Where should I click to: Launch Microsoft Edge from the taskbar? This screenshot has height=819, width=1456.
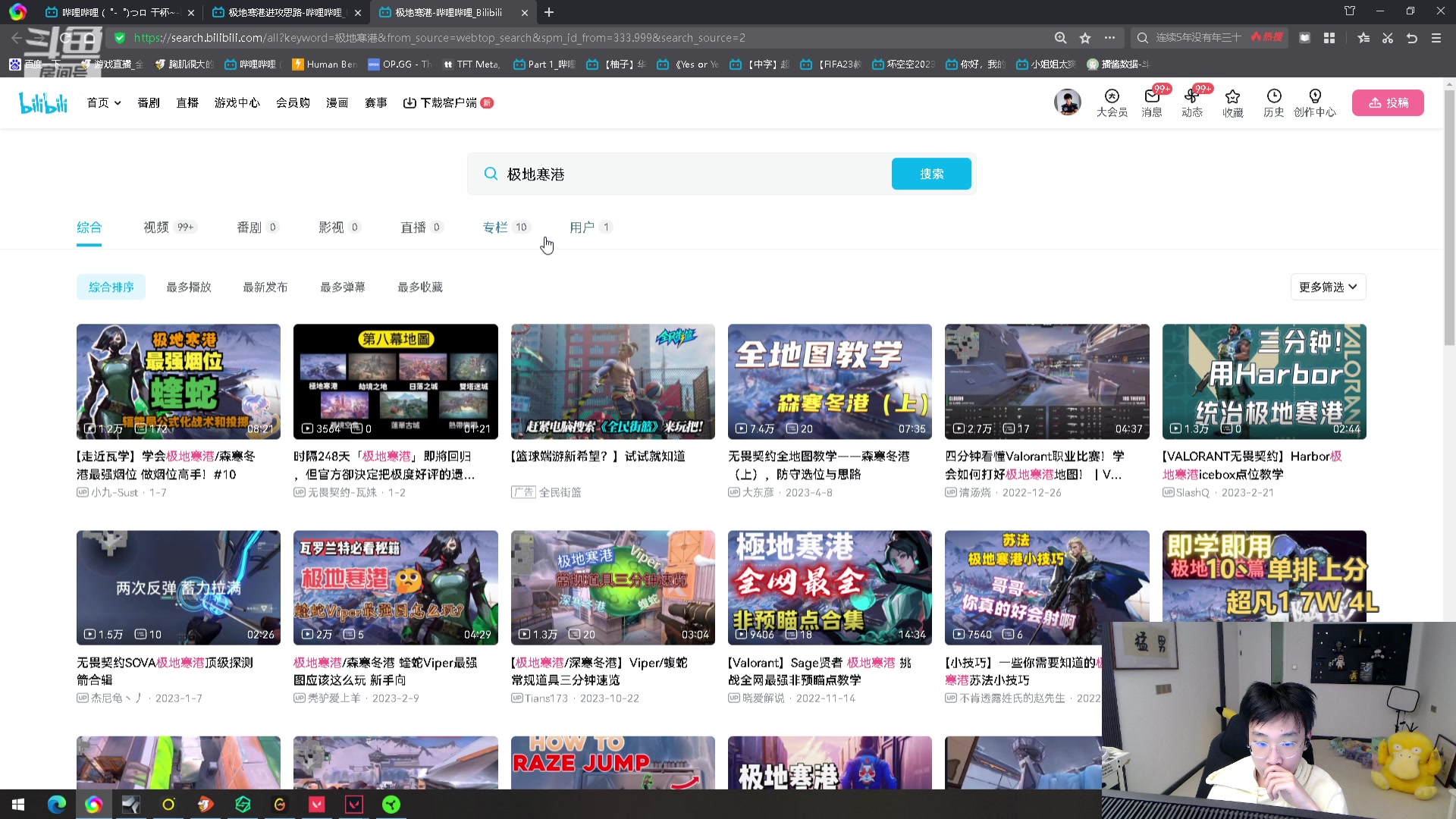pyautogui.click(x=56, y=805)
